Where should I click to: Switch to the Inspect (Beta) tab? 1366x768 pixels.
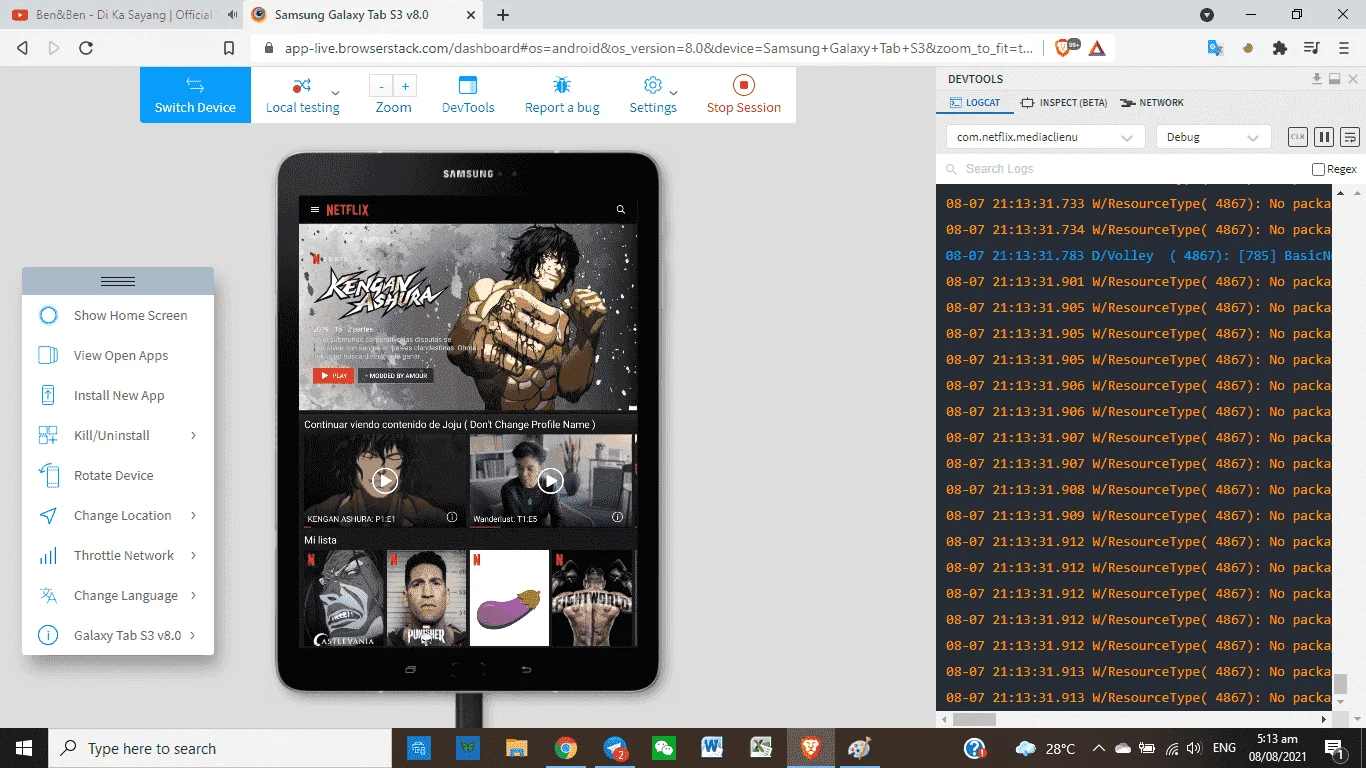coord(1064,103)
